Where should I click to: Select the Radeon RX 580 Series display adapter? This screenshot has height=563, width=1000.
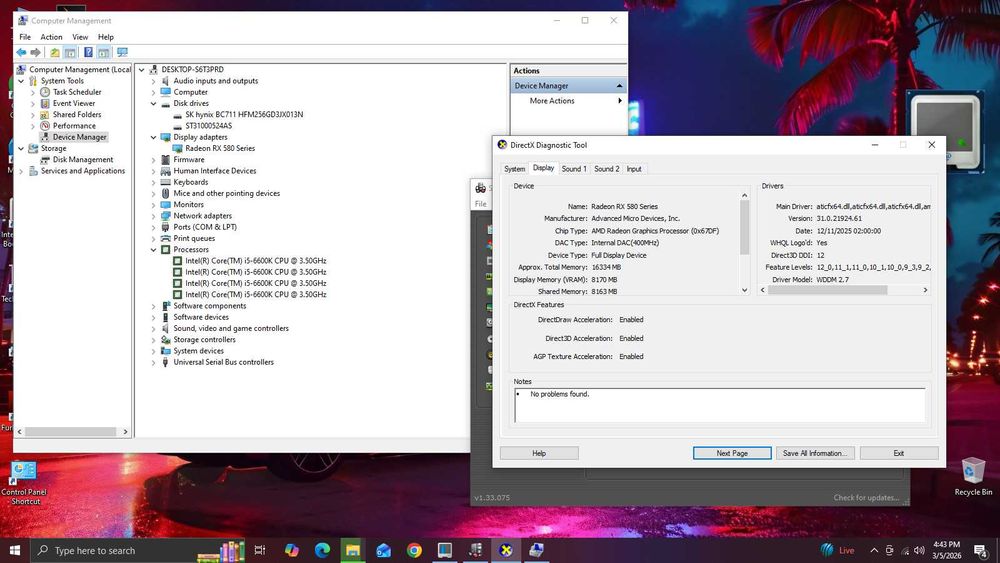coord(220,148)
